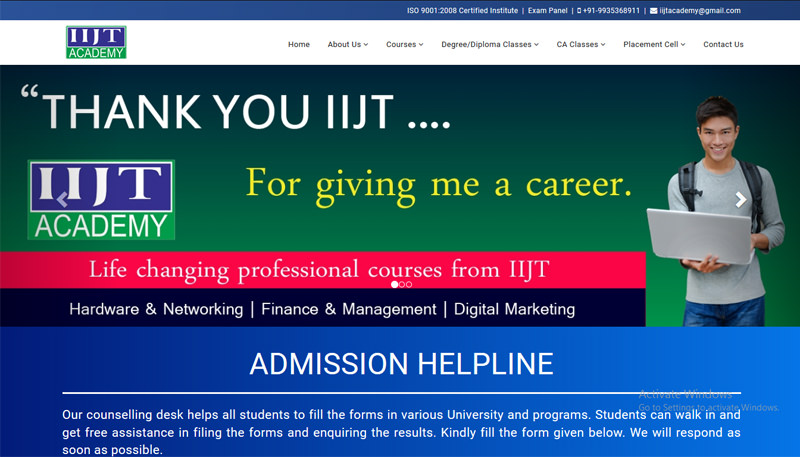This screenshot has height=457, width=800.
Task: Open the Exam Panel link
Action: pos(547,11)
